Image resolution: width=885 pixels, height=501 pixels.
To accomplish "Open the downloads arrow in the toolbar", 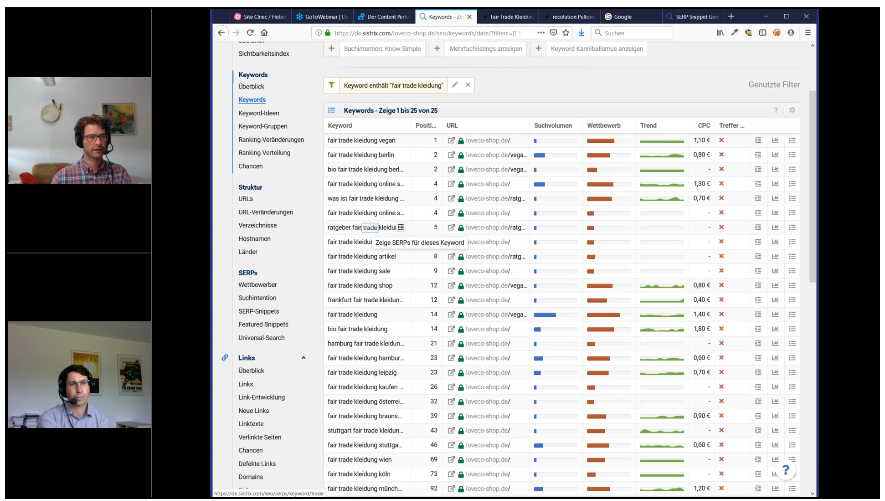I will coord(581,33).
